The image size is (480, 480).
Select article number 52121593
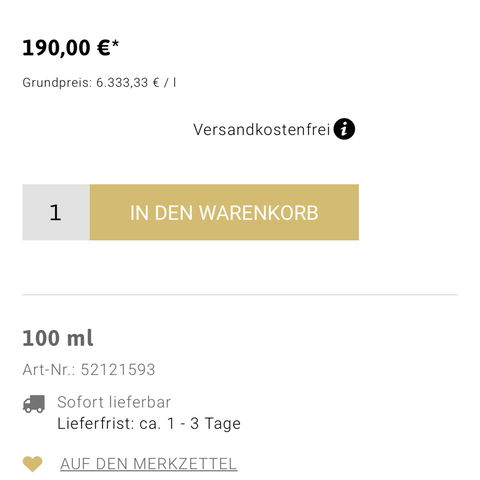click(x=118, y=370)
